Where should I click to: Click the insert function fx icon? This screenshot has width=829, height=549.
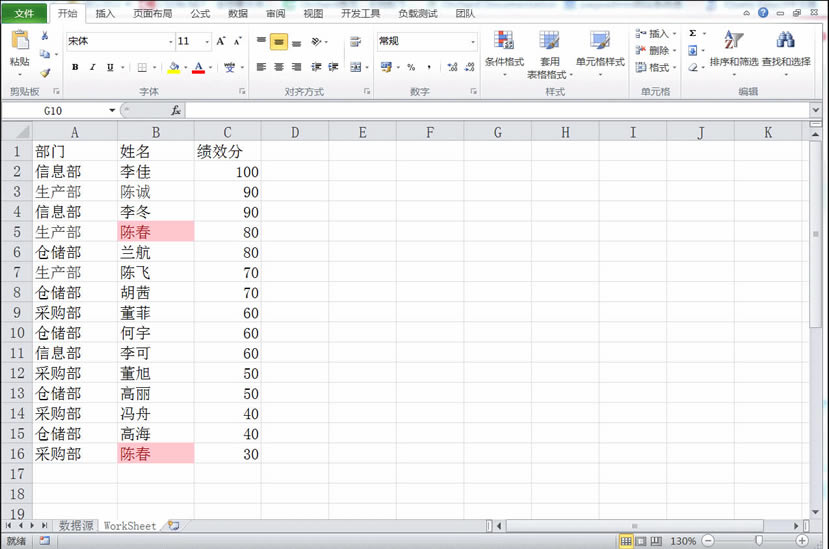coord(176,111)
